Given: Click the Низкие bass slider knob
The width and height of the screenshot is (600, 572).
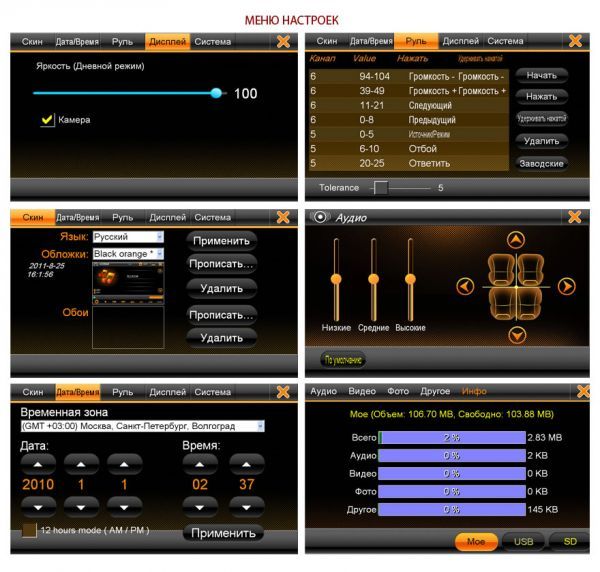Looking at the screenshot, I should (336, 279).
